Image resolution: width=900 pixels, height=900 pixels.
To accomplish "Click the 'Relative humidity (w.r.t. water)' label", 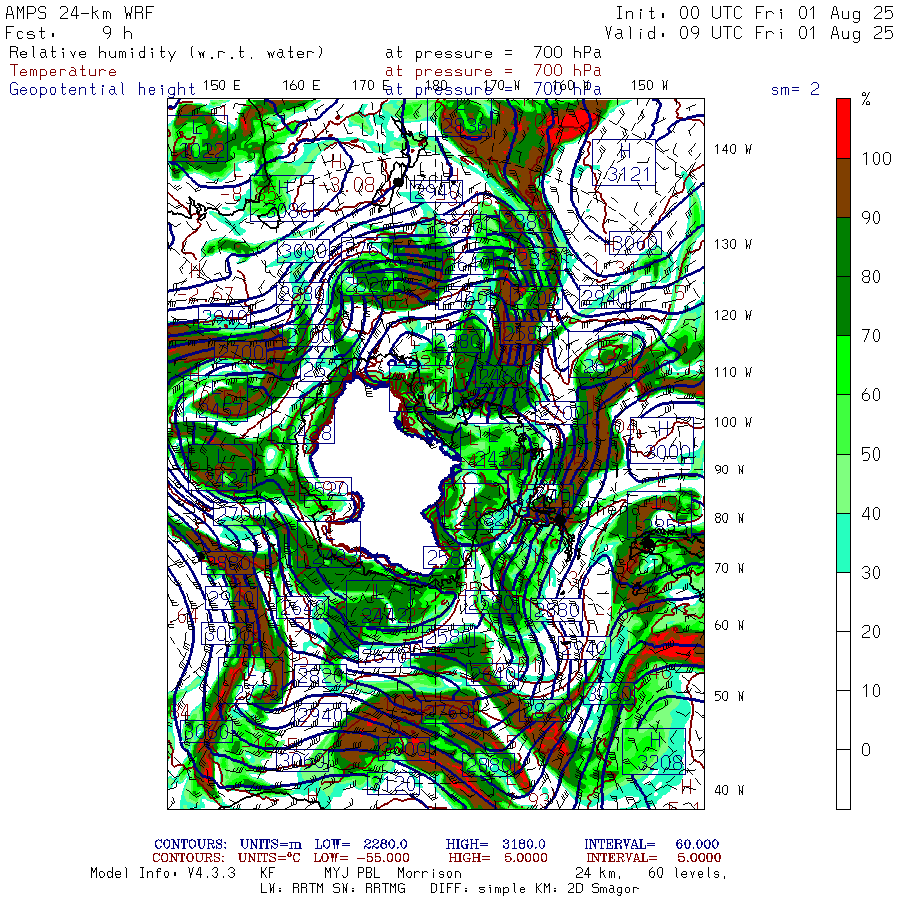I will [166, 53].
